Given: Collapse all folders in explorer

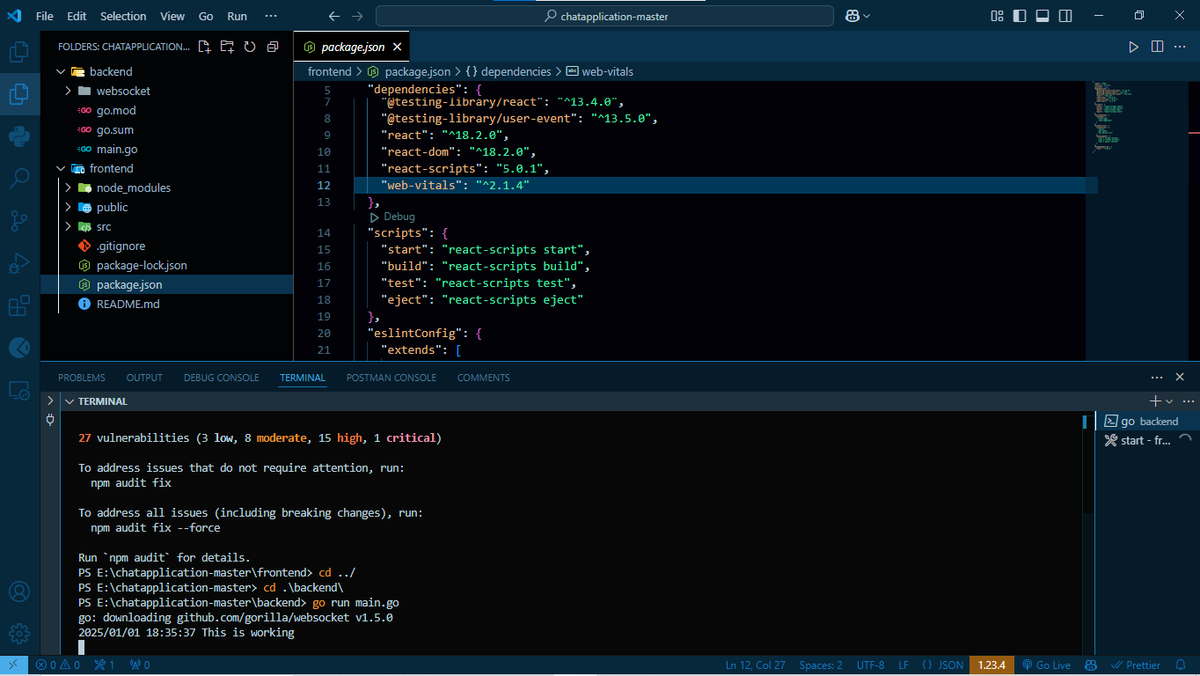Looking at the screenshot, I should (271, 47).
